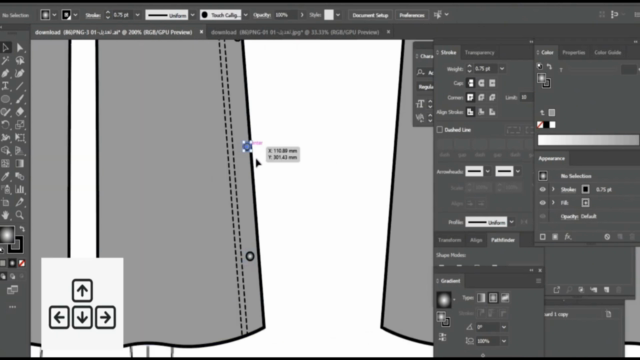Choose the Zoom tool

(x=20, y=215)
